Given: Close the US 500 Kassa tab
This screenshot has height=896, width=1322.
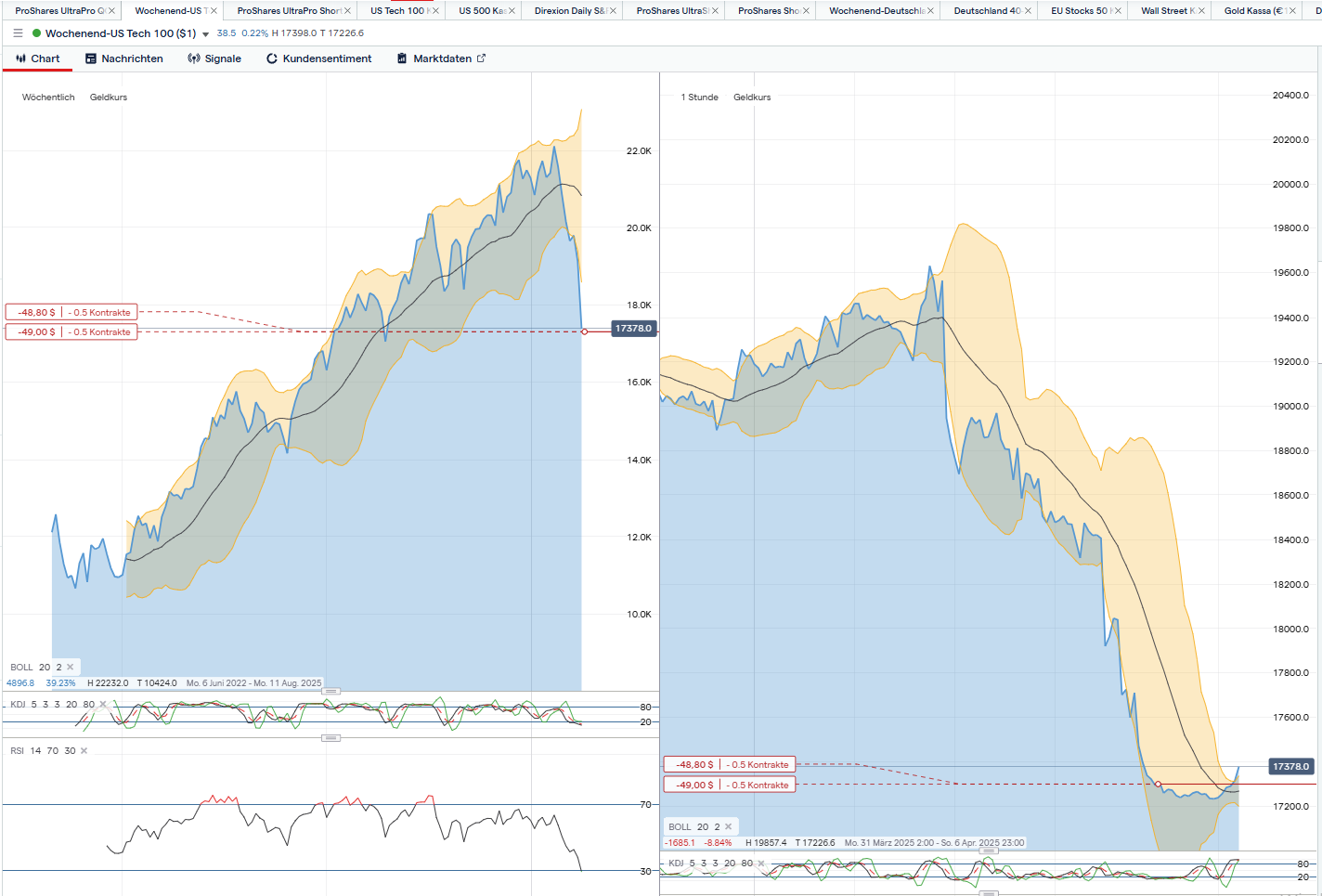Looking at the screenshot, I should point(512,11).
